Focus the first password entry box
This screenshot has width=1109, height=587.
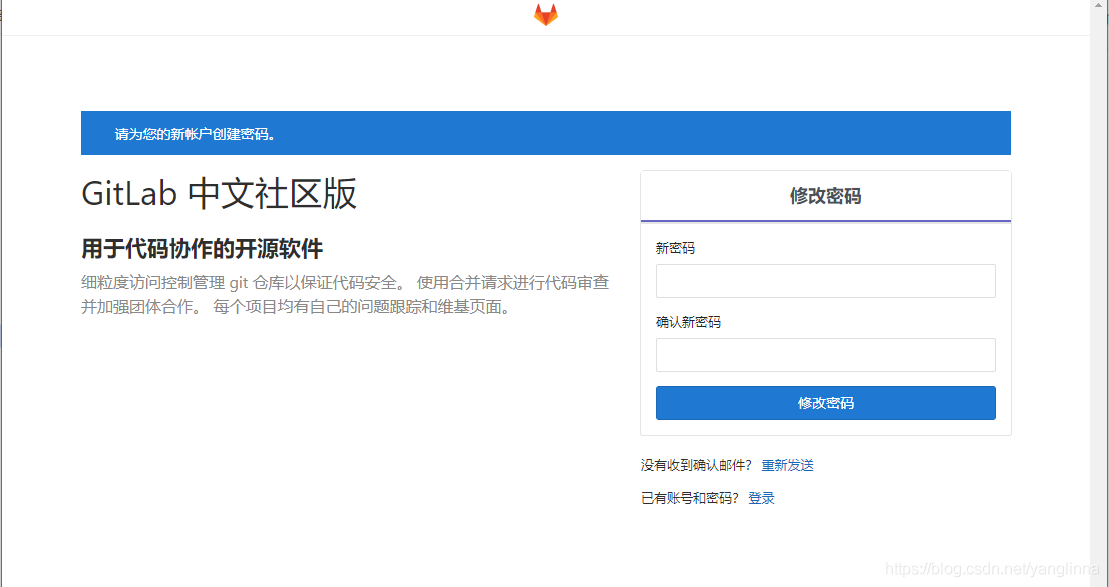825,281
